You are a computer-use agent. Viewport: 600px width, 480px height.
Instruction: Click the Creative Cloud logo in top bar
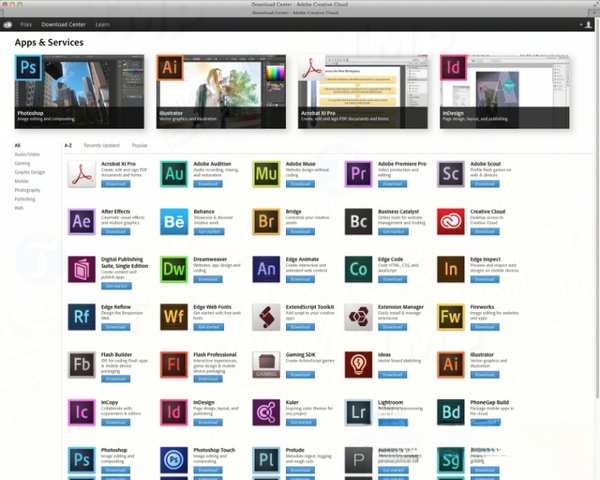pyautogui.click(x=8, y=24)
